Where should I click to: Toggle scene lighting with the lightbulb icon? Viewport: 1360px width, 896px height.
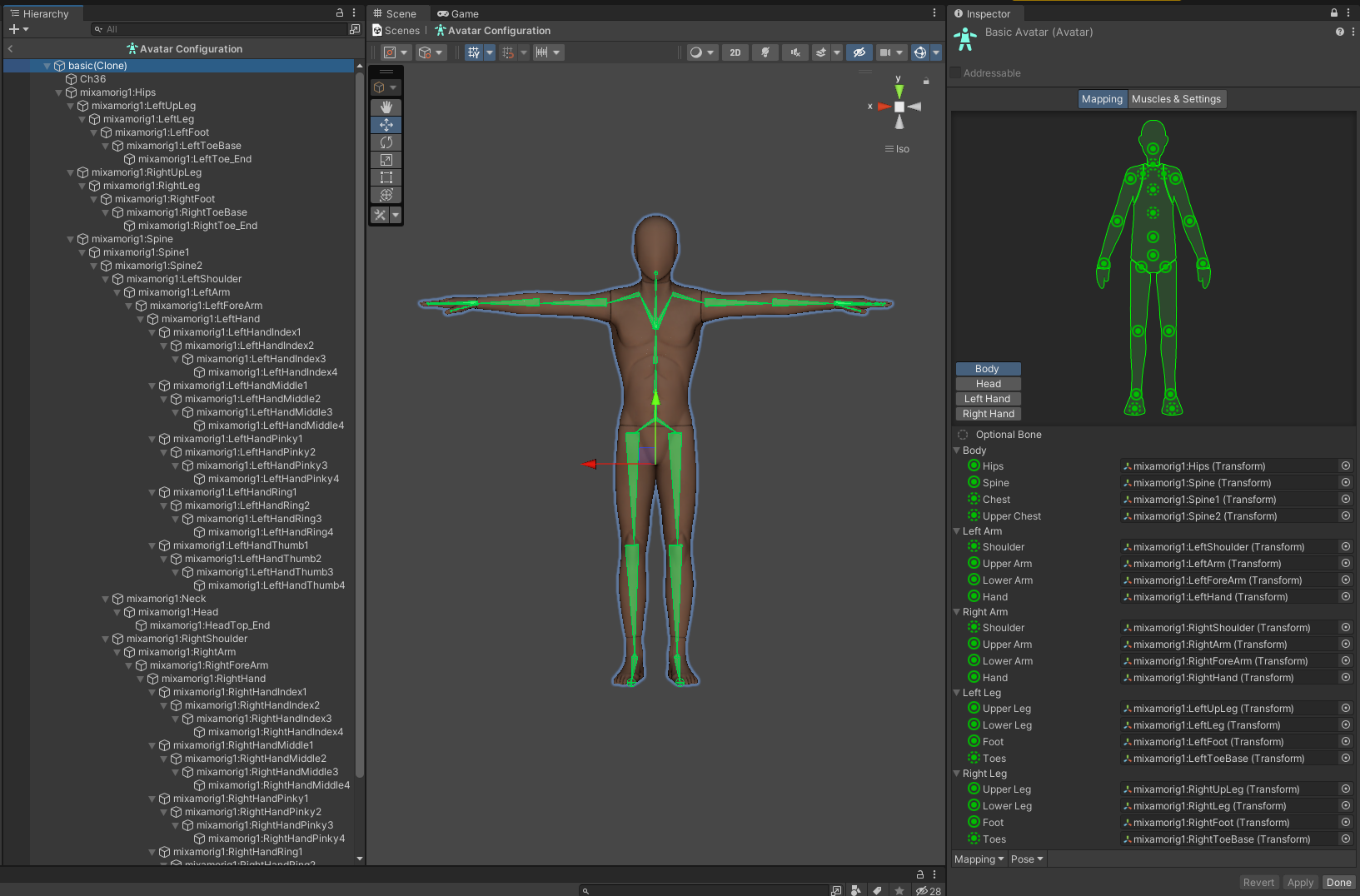(765, 52)
